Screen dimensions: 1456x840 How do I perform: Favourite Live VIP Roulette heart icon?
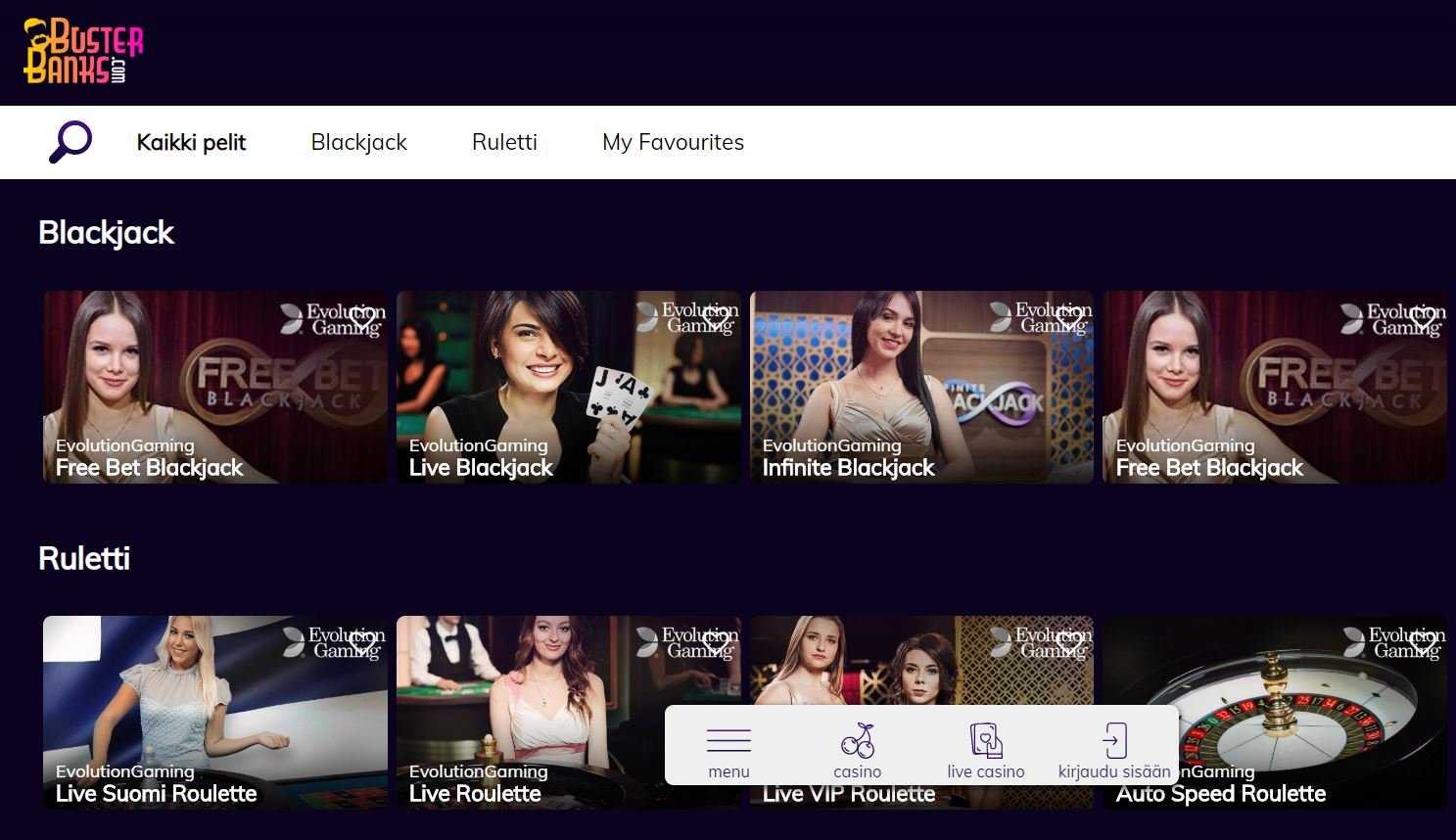point(1069,643)
